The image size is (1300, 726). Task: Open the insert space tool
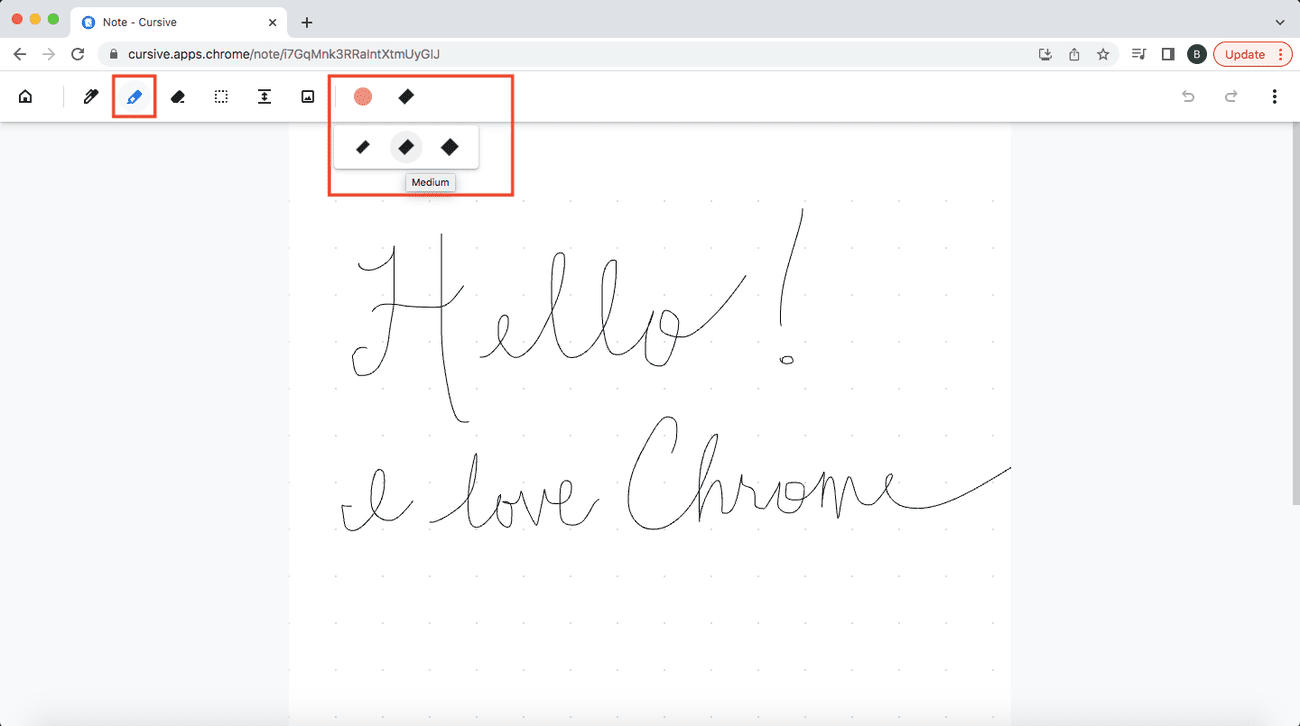click(x=264, y=96)
